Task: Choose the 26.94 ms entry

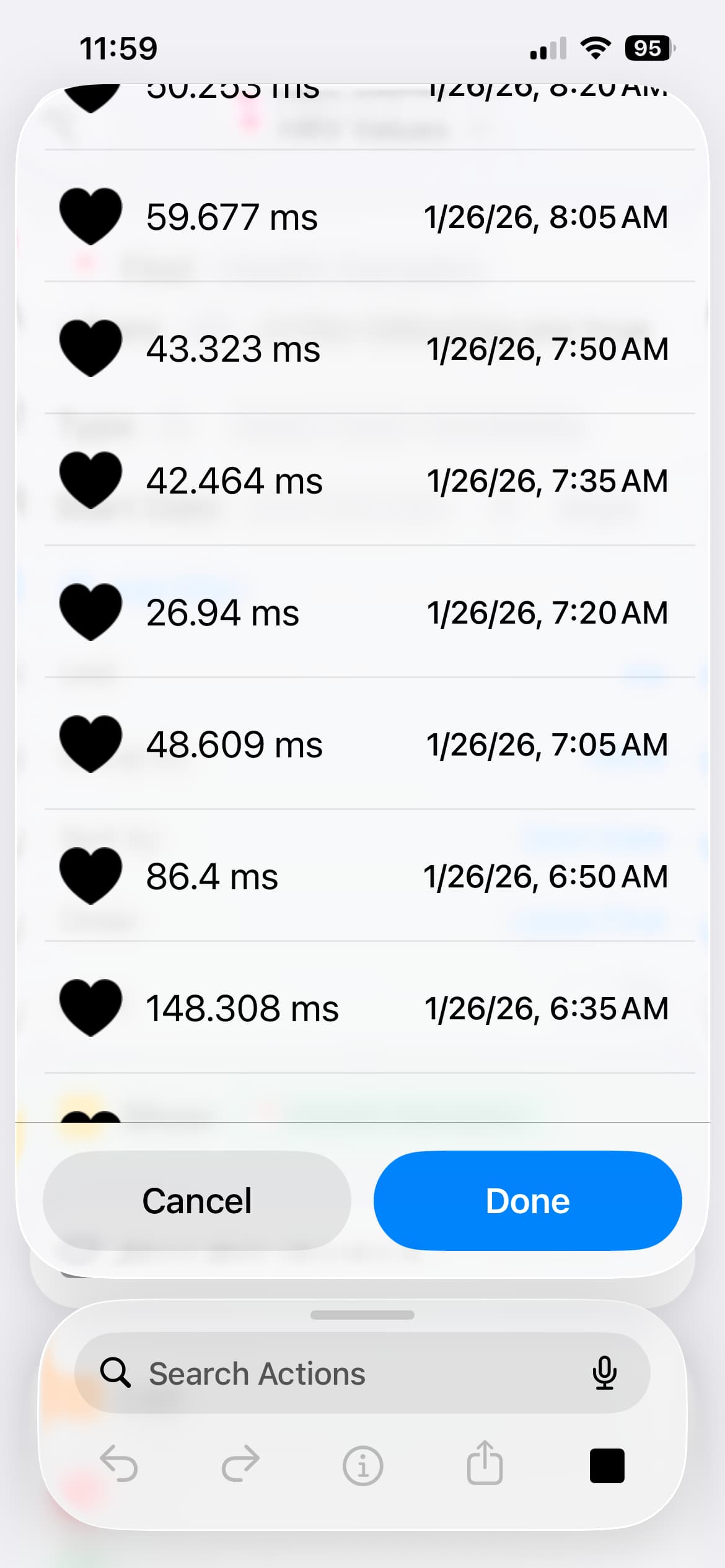Action: [369, 612]
